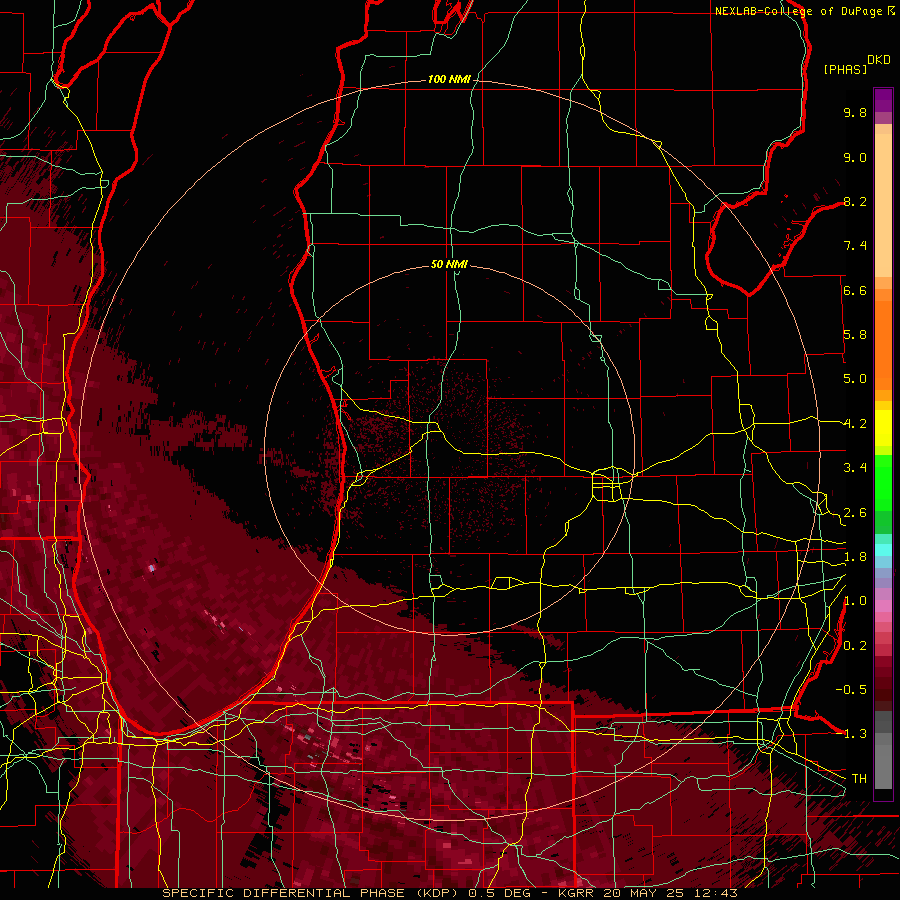Click the DKD legend header

pyautogui.click(x=879, y=60)
